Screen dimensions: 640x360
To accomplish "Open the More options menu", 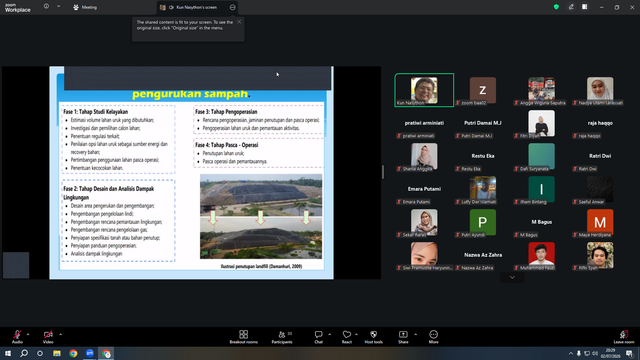I will coord(433,337).
